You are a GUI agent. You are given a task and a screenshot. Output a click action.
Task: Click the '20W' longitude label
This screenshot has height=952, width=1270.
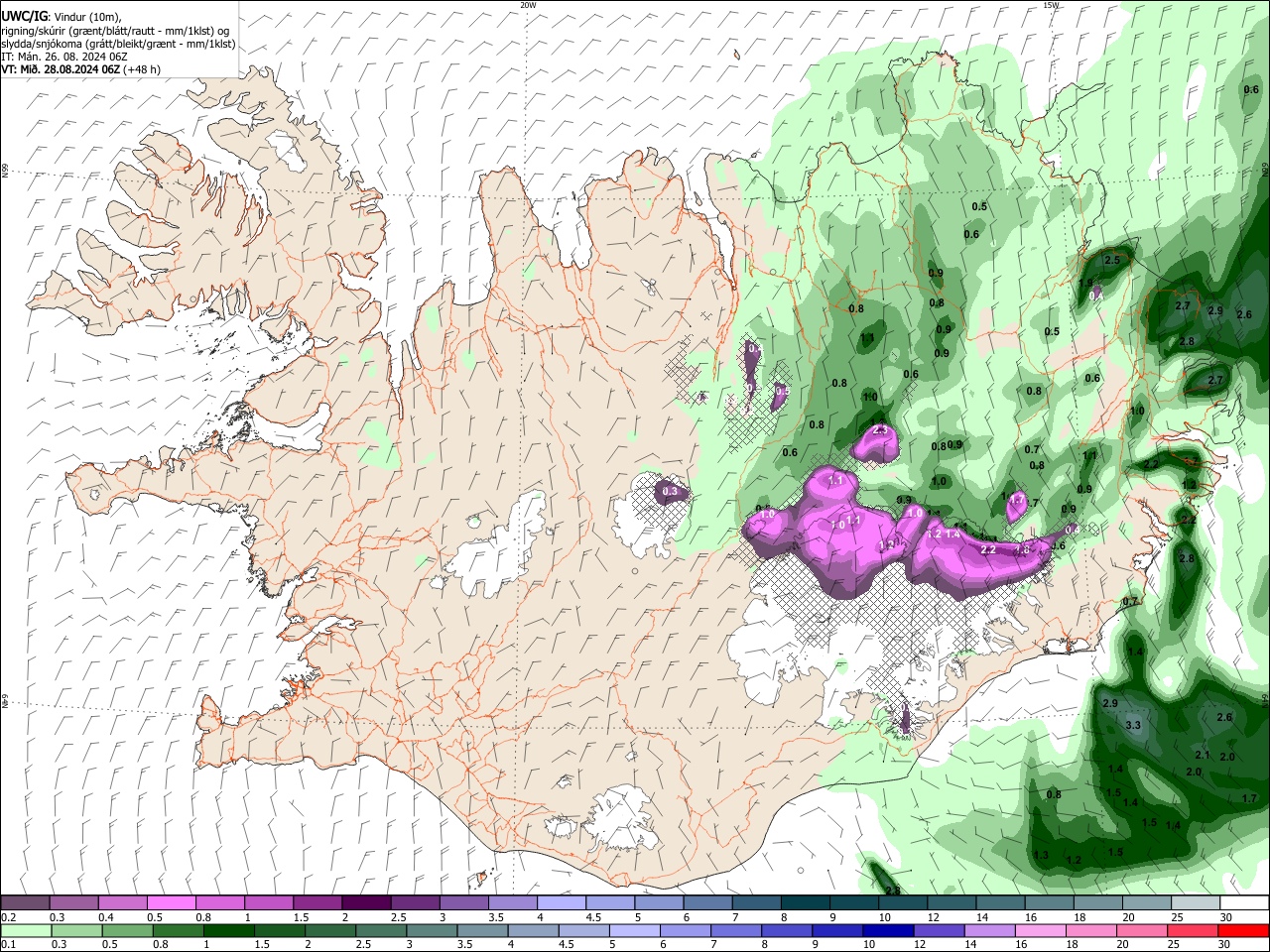(529, 5)
